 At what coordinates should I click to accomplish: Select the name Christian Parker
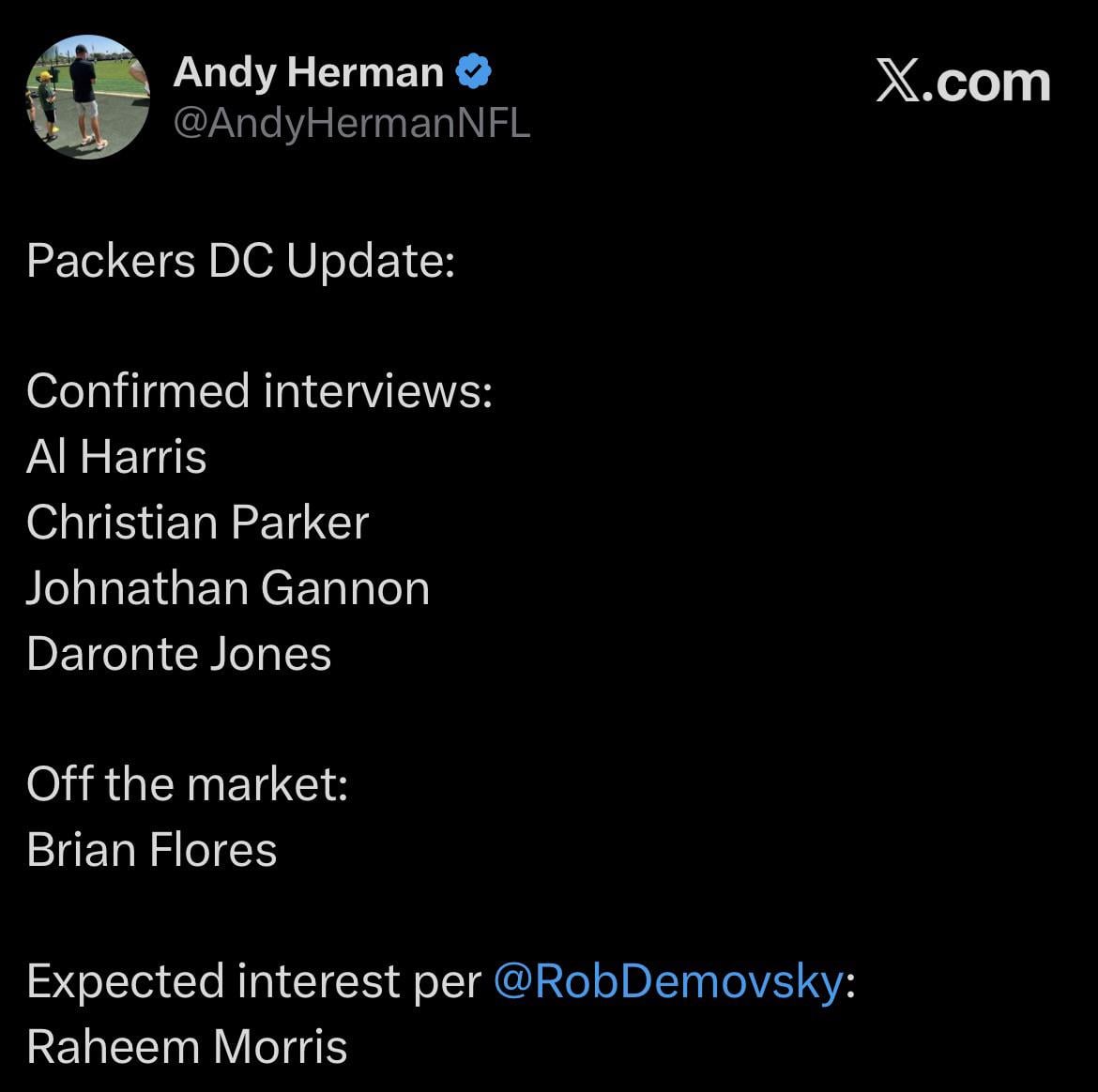(x=197, y=523)
